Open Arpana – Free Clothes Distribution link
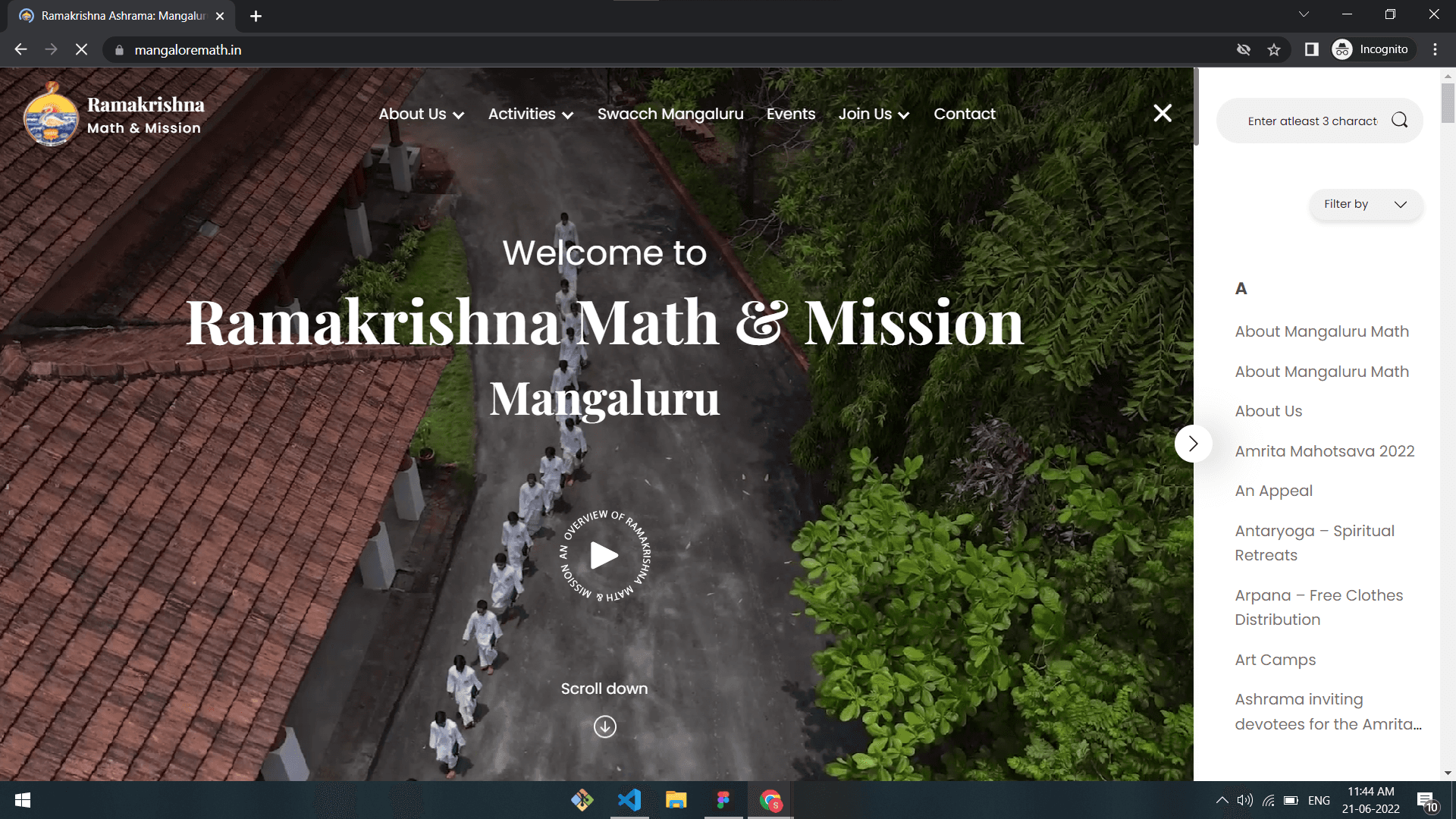Screen dimensions: 1456x819 [1319, 607]
